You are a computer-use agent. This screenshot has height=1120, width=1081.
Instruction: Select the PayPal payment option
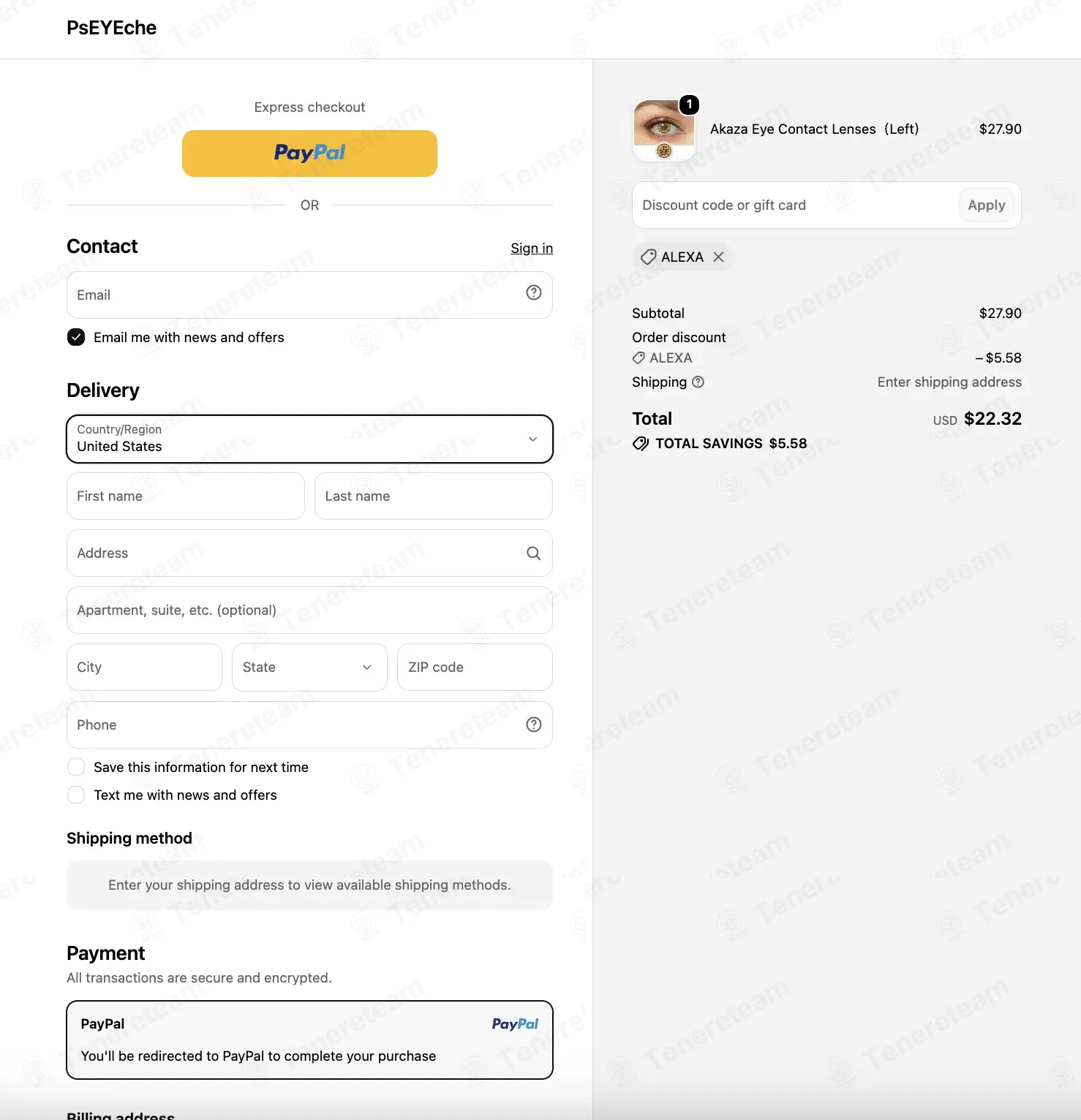click(x=309, y=1040)
